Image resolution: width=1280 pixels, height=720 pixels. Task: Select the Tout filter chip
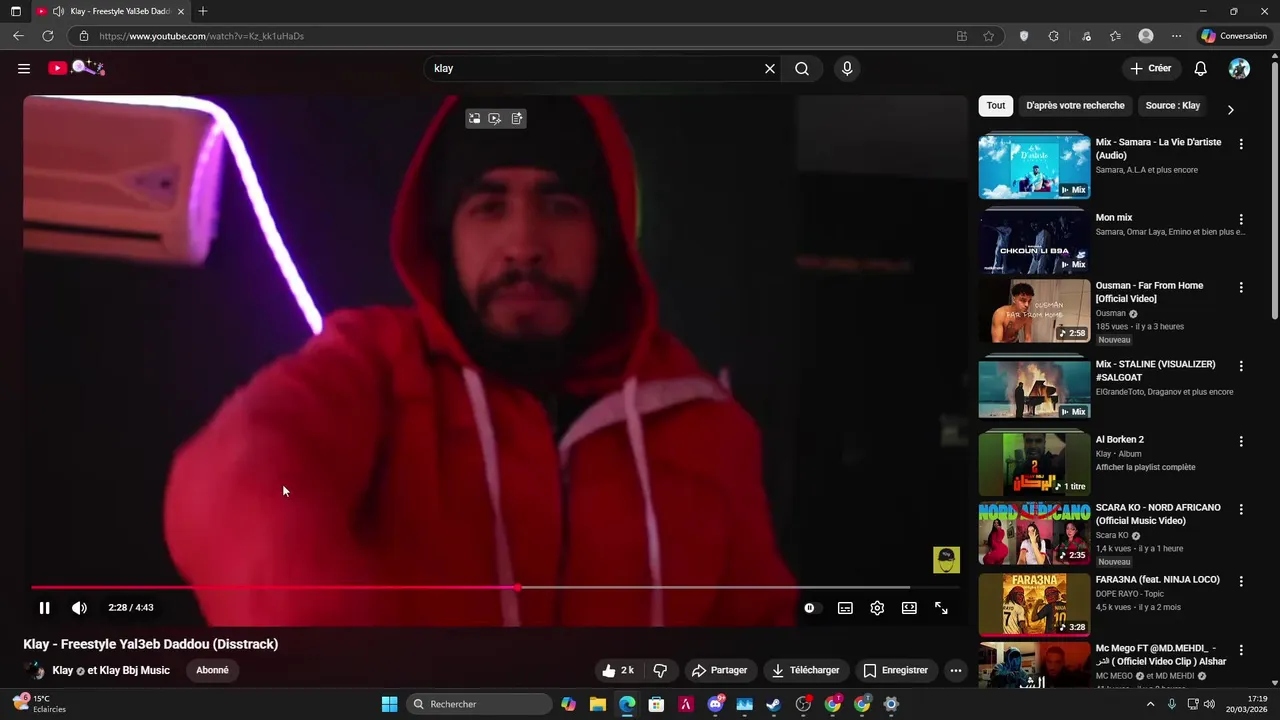(996, 105)
